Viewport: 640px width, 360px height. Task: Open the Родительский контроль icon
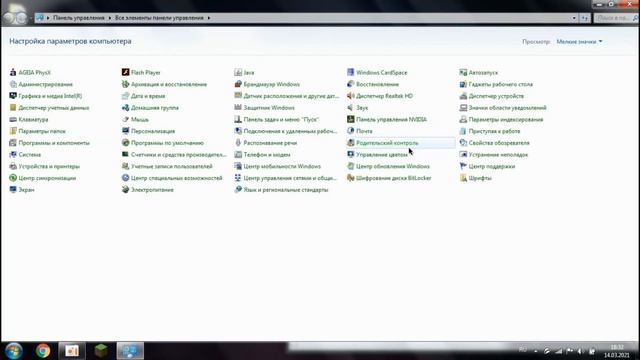coord(350,143)
